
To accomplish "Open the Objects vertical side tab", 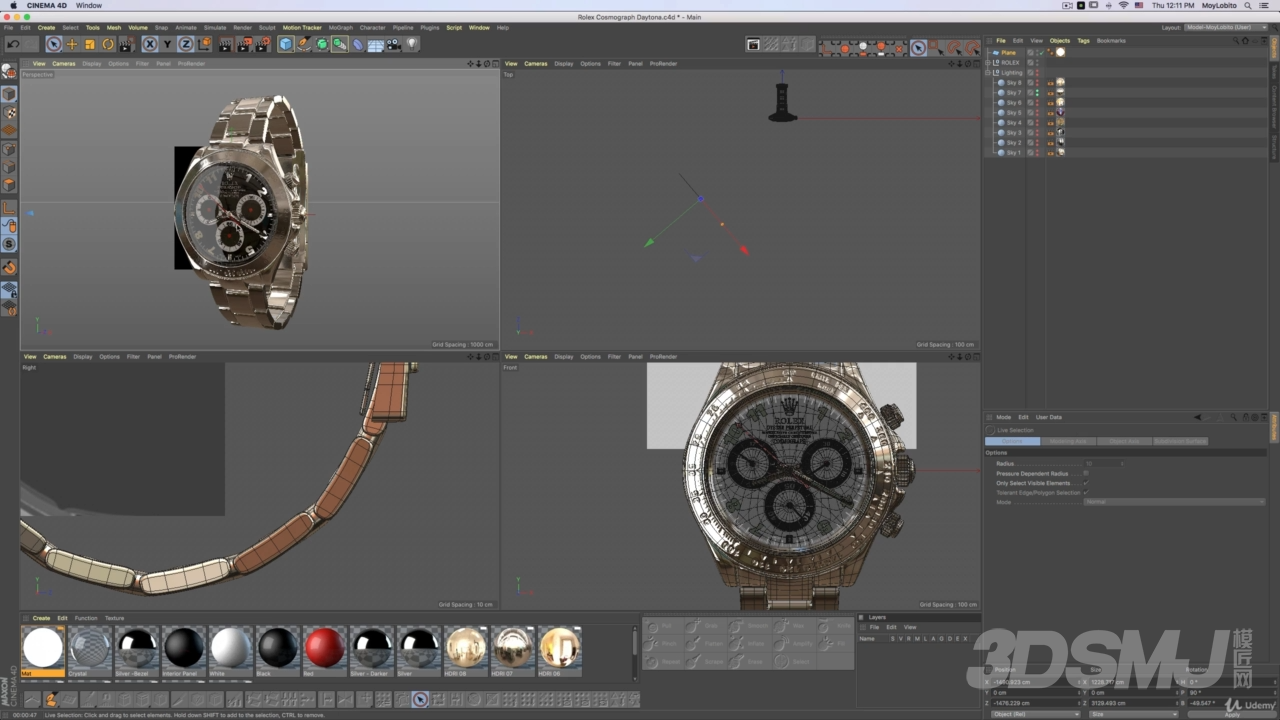I will coord(1274,48).
